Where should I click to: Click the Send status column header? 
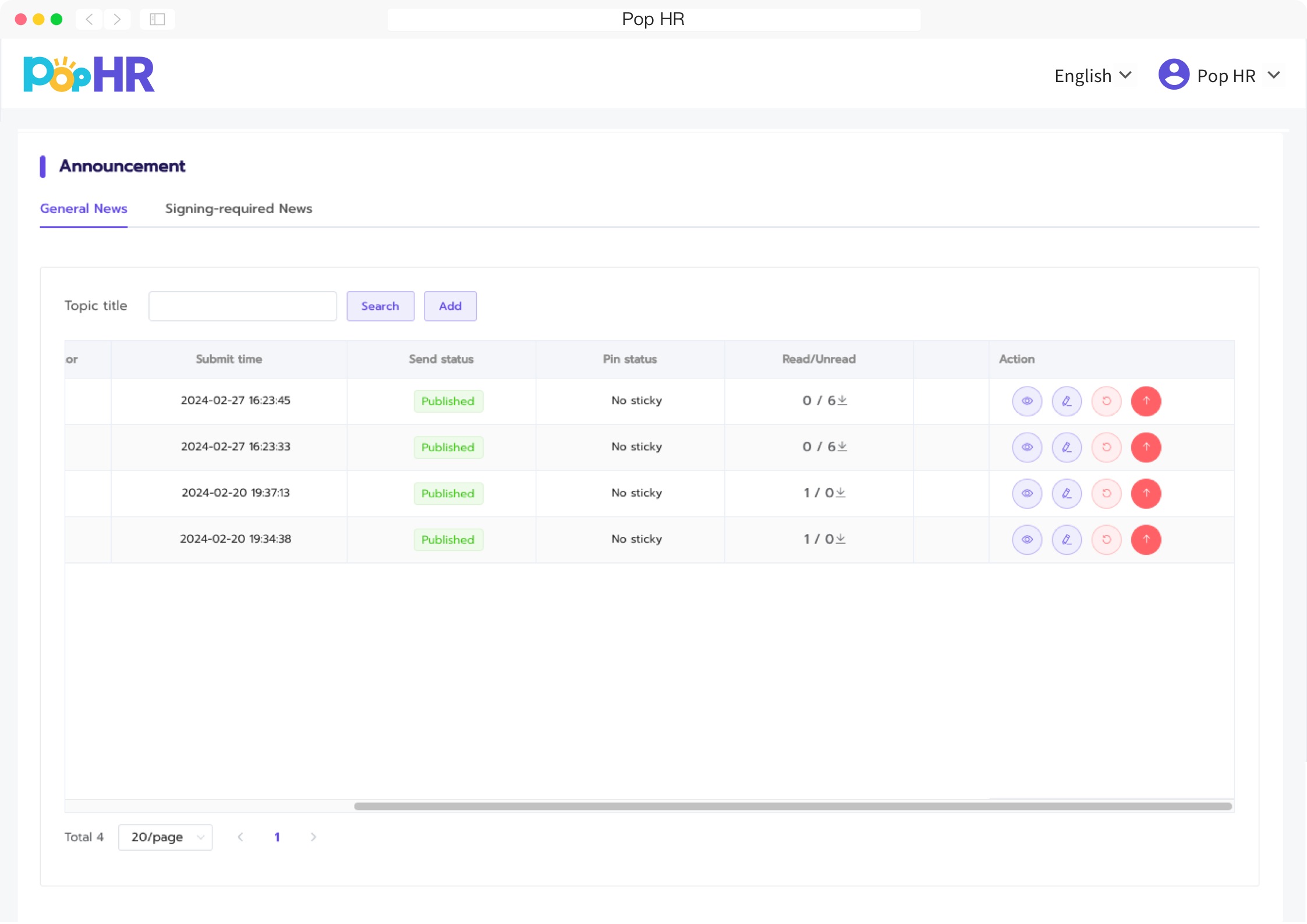(x=441, y=359)
